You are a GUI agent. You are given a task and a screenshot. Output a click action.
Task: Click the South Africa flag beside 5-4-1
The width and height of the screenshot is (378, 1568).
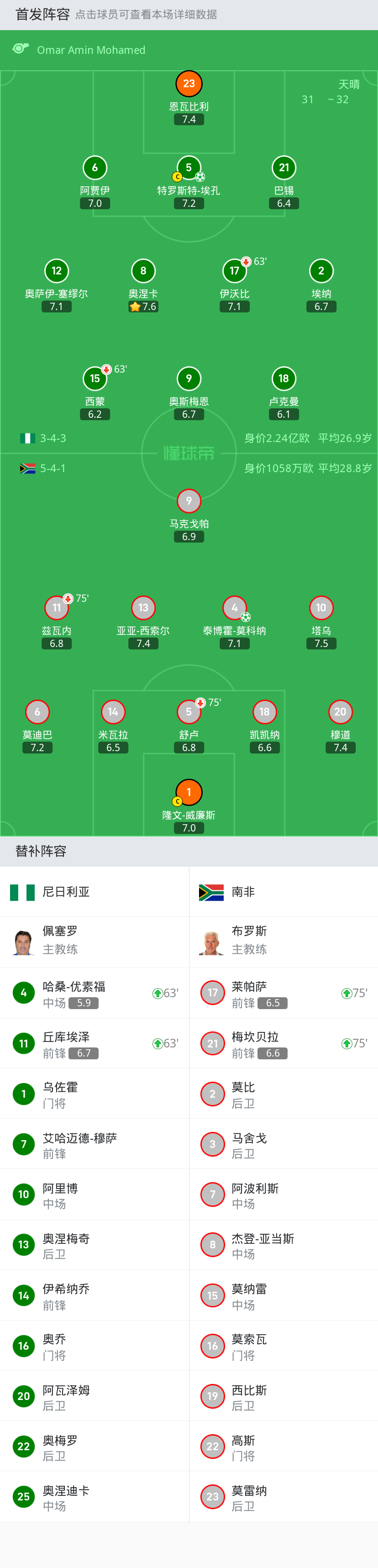click(x=27, y=468)
